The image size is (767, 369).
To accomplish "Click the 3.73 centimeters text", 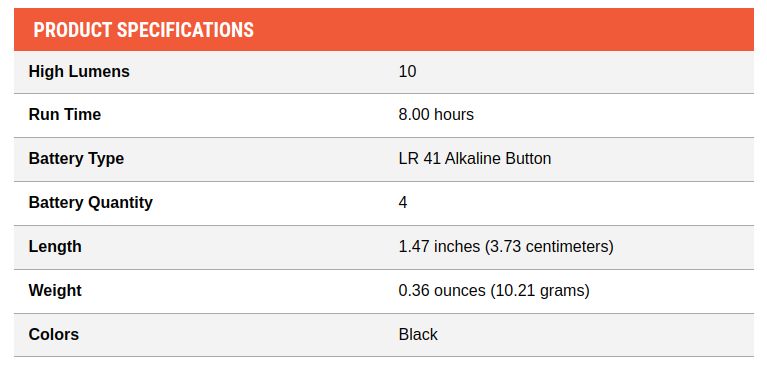I will (549, 247).
